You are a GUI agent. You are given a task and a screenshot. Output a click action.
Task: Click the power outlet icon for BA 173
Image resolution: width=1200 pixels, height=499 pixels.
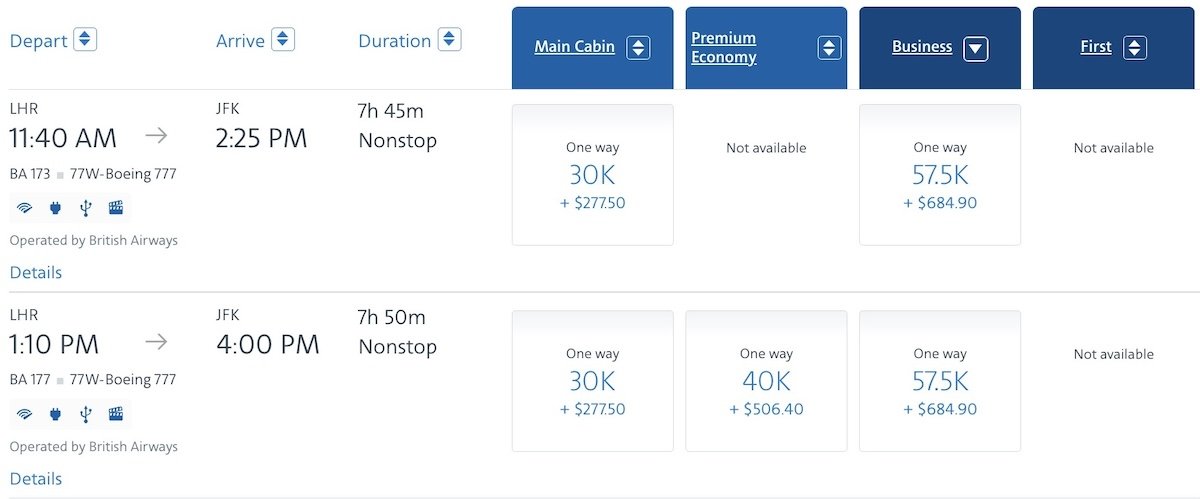click(x=56, y=208)
